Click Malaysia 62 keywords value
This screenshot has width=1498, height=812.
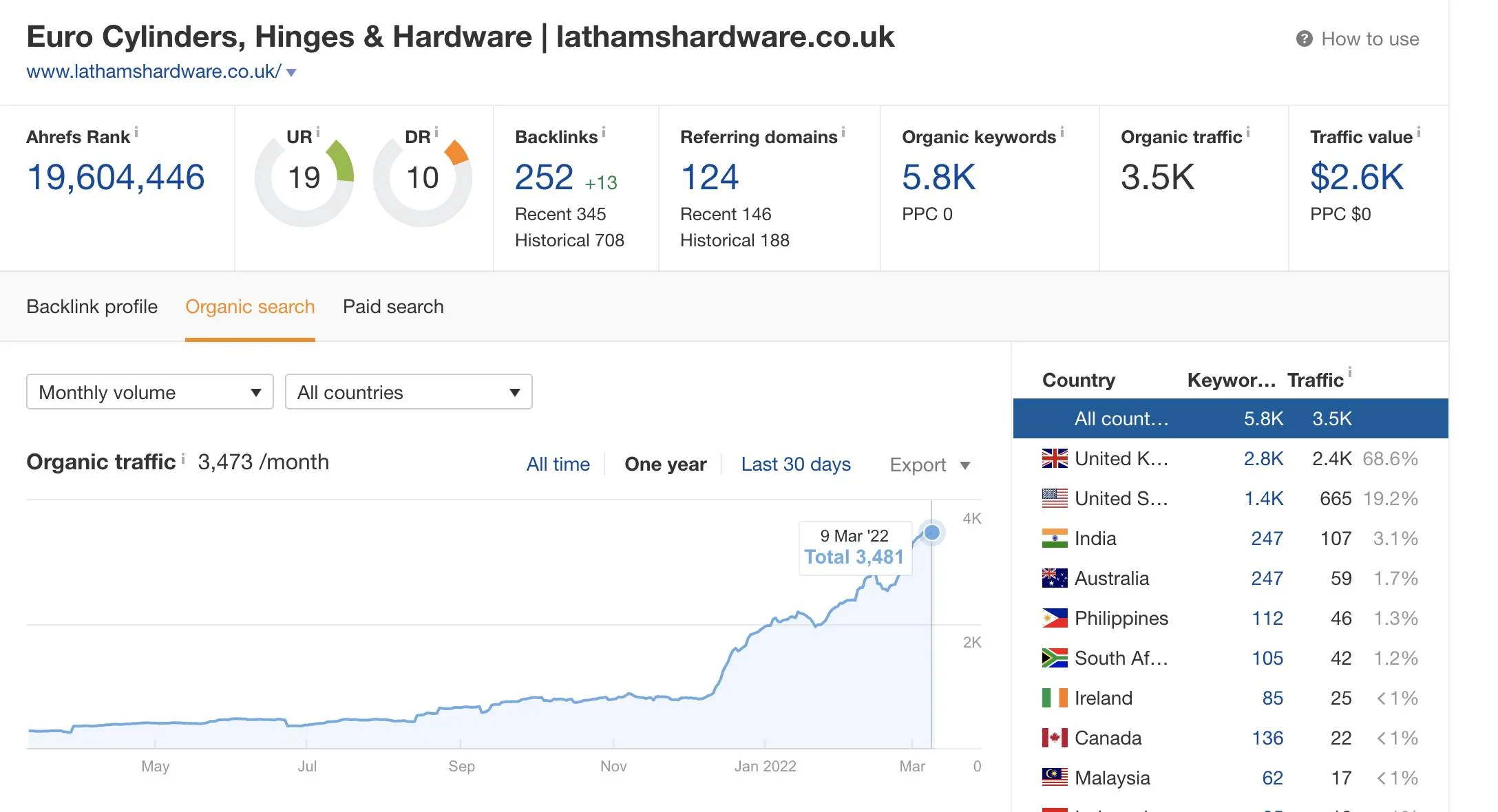[x=1273, y=778]
